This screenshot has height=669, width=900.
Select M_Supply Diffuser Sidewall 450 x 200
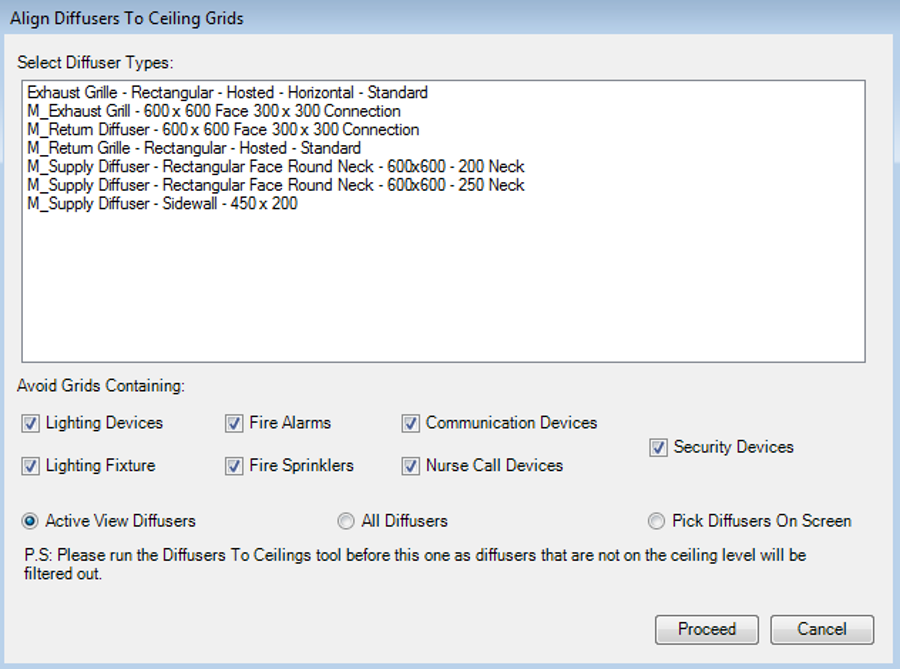coord(162,203)
